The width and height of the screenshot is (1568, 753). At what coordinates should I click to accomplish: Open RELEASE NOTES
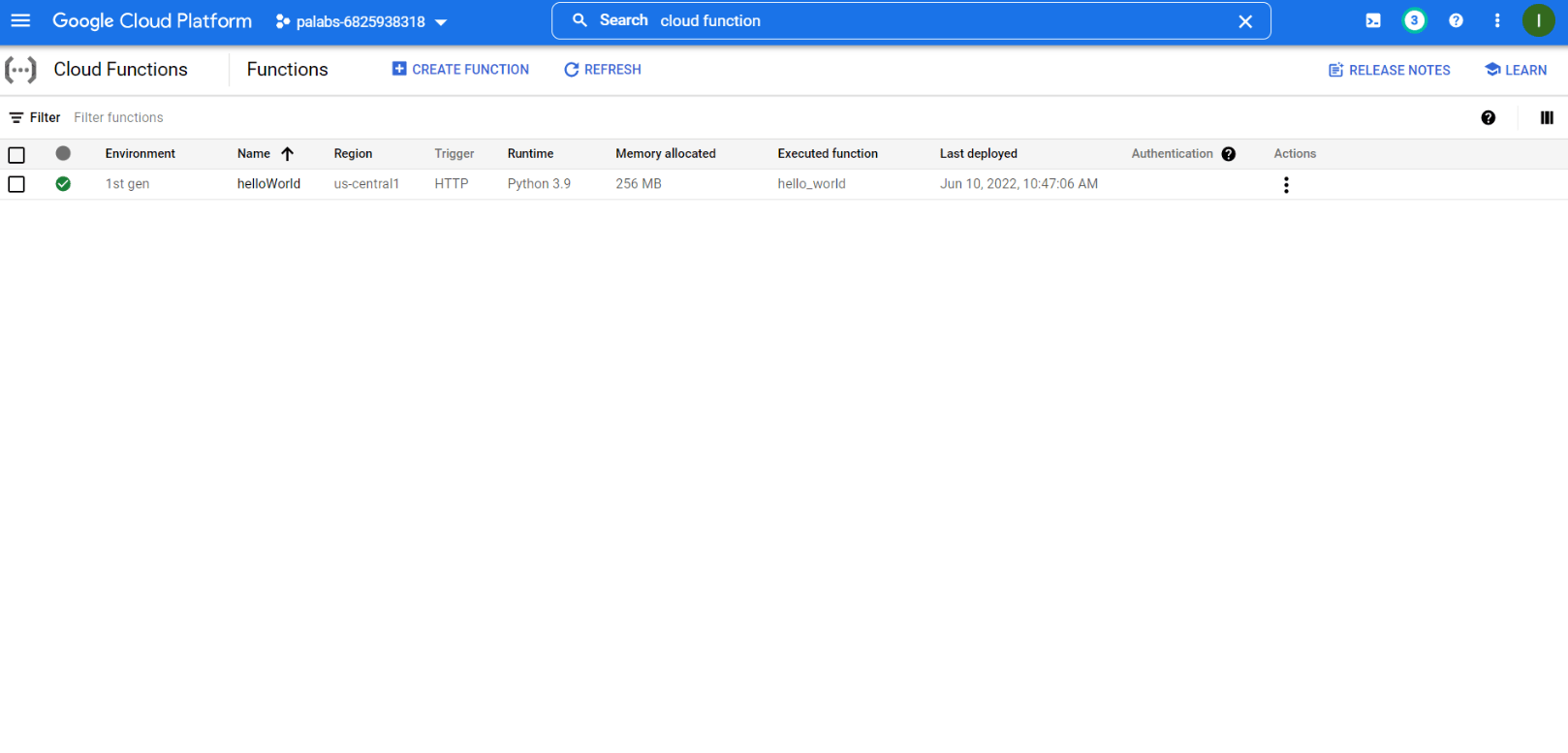pyautogui.click(x=1389, y=70)
